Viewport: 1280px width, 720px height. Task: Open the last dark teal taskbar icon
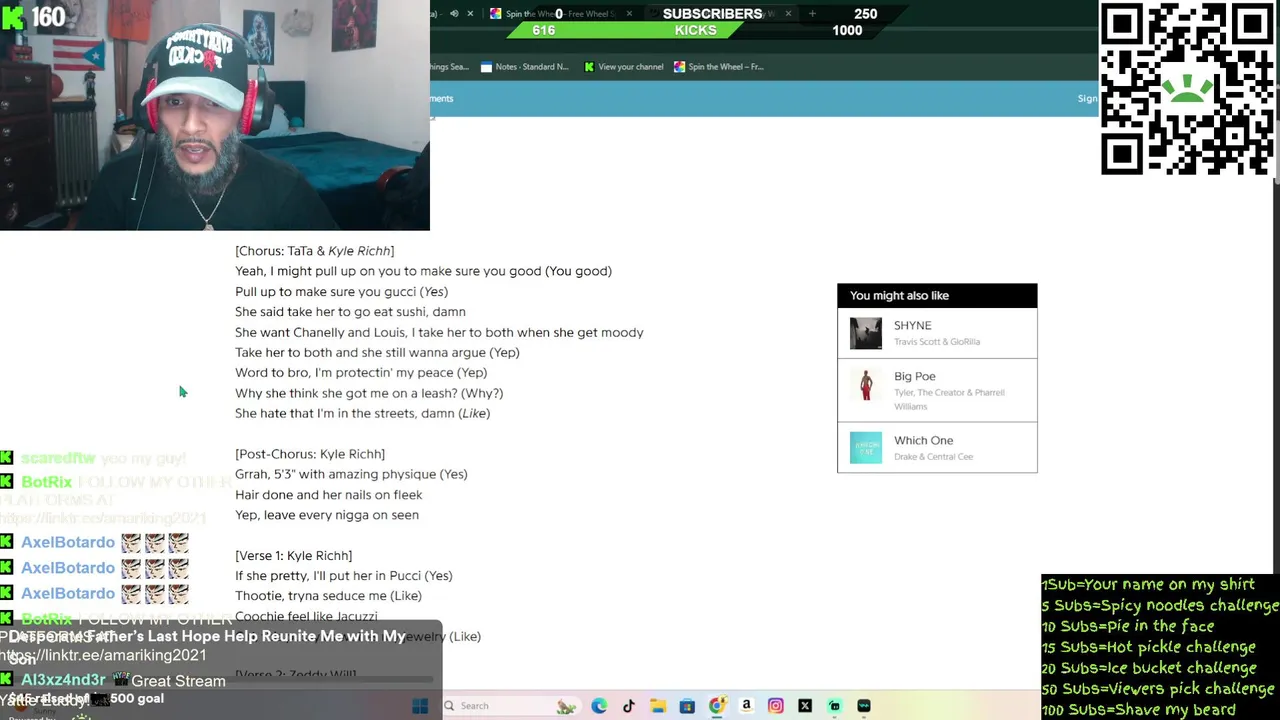(864, 706)
